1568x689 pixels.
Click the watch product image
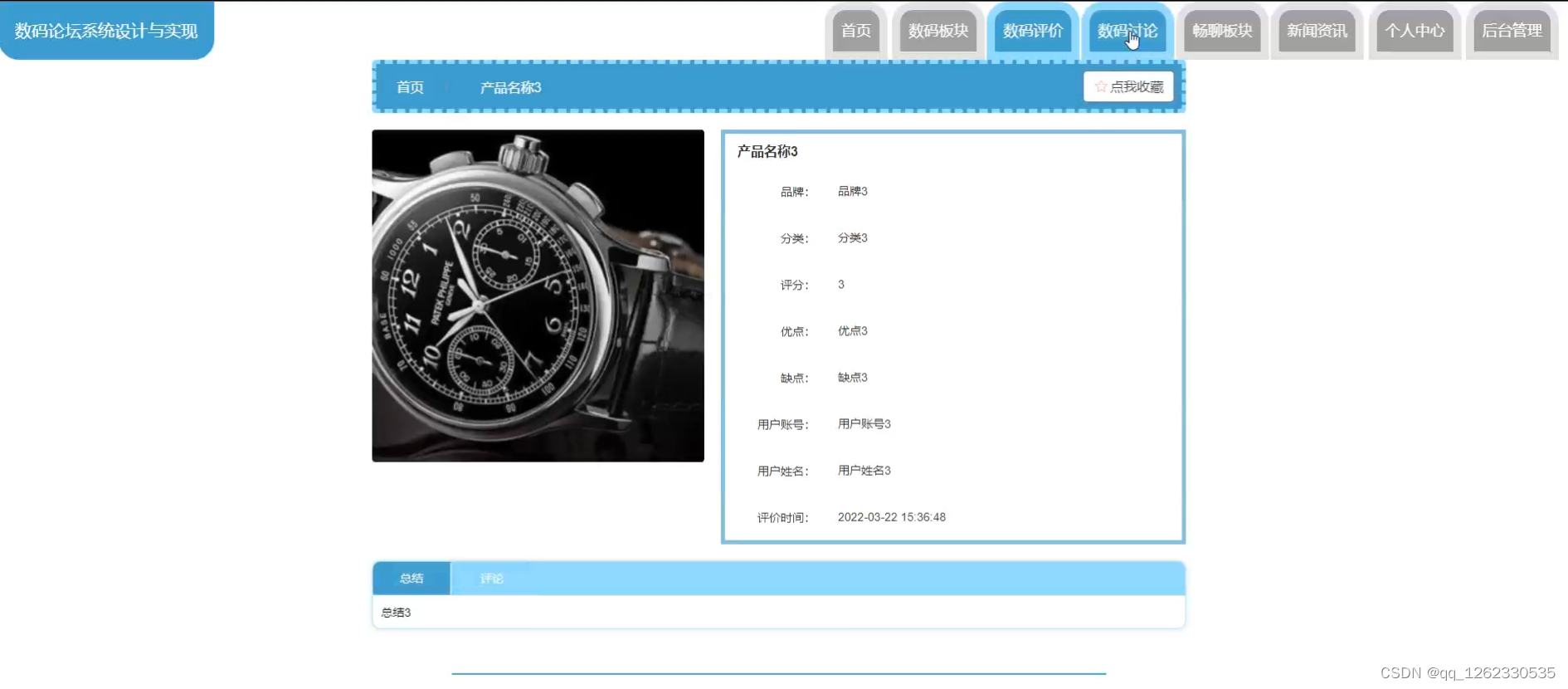538,296
